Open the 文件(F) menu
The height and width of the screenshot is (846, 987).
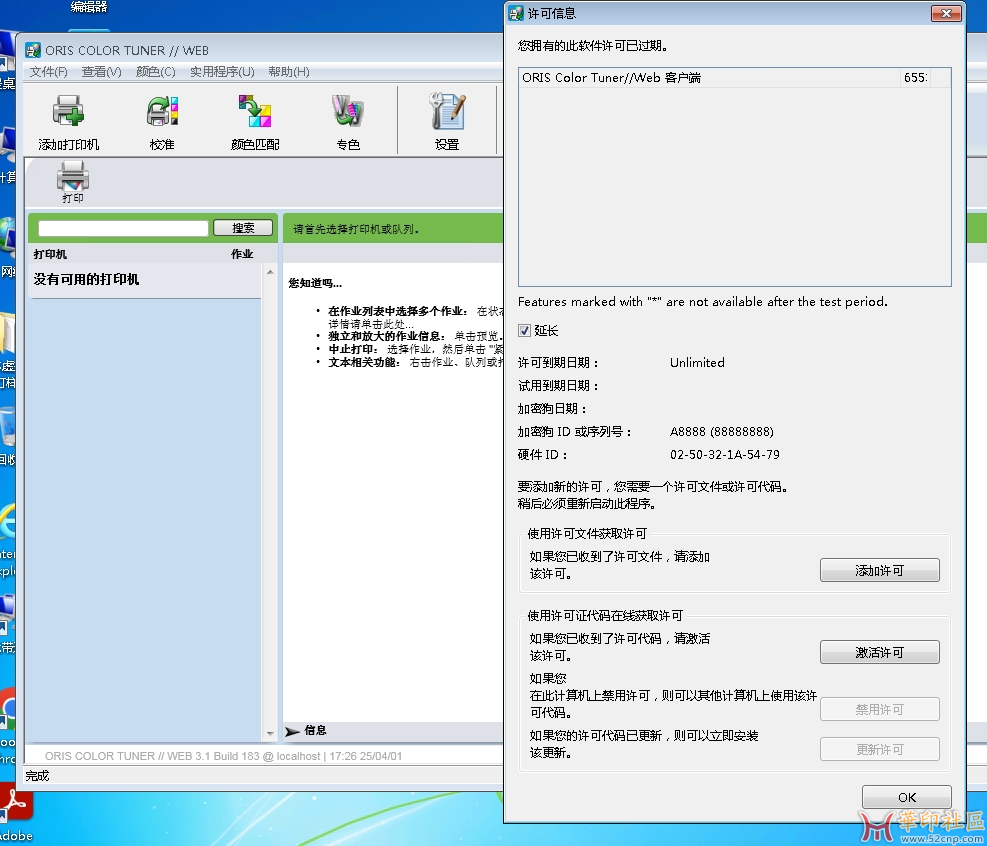point(48,72)
